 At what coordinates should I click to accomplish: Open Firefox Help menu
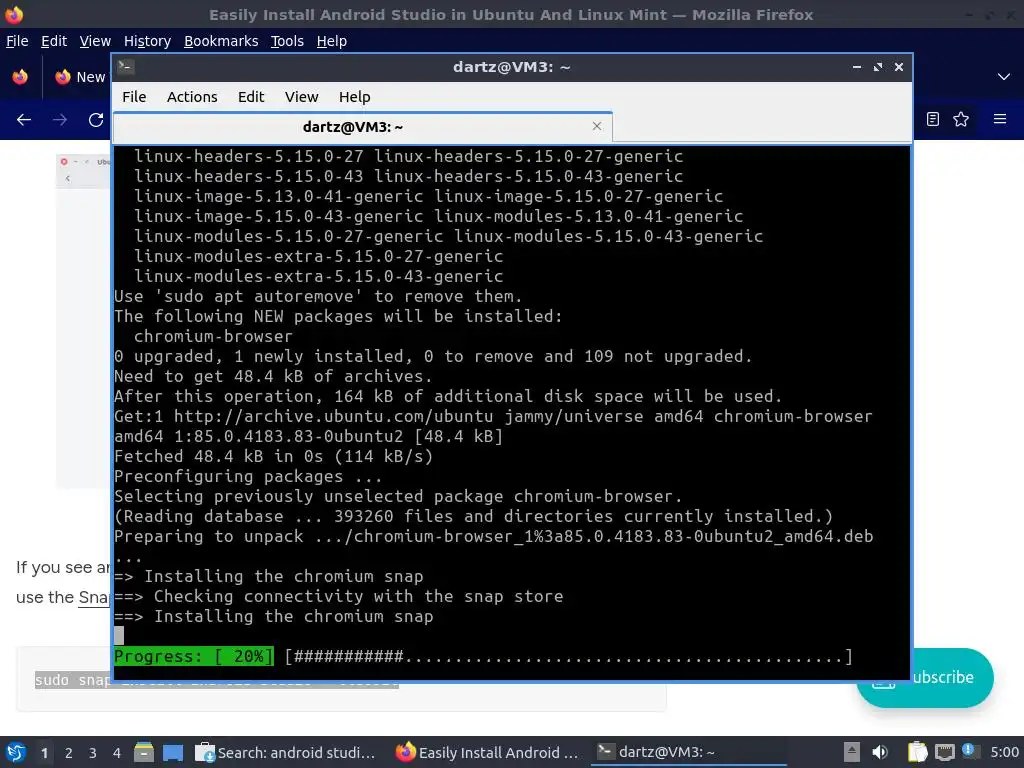332,41
